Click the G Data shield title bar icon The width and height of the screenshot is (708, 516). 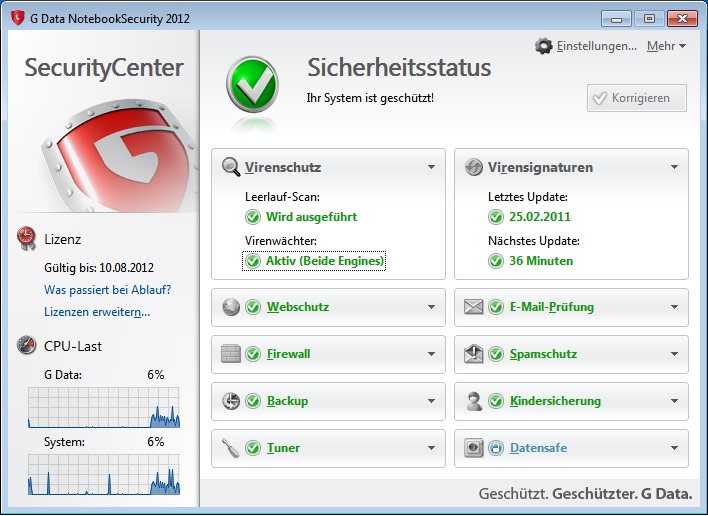click(17, 18)
